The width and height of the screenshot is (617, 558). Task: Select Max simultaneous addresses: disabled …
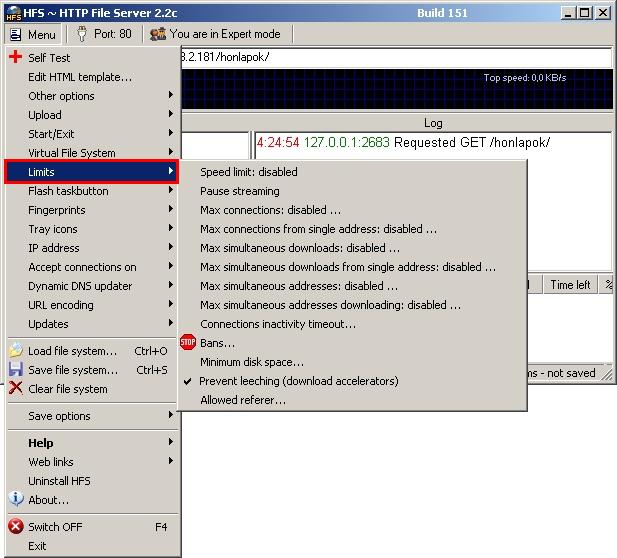[x=352, y=286]
